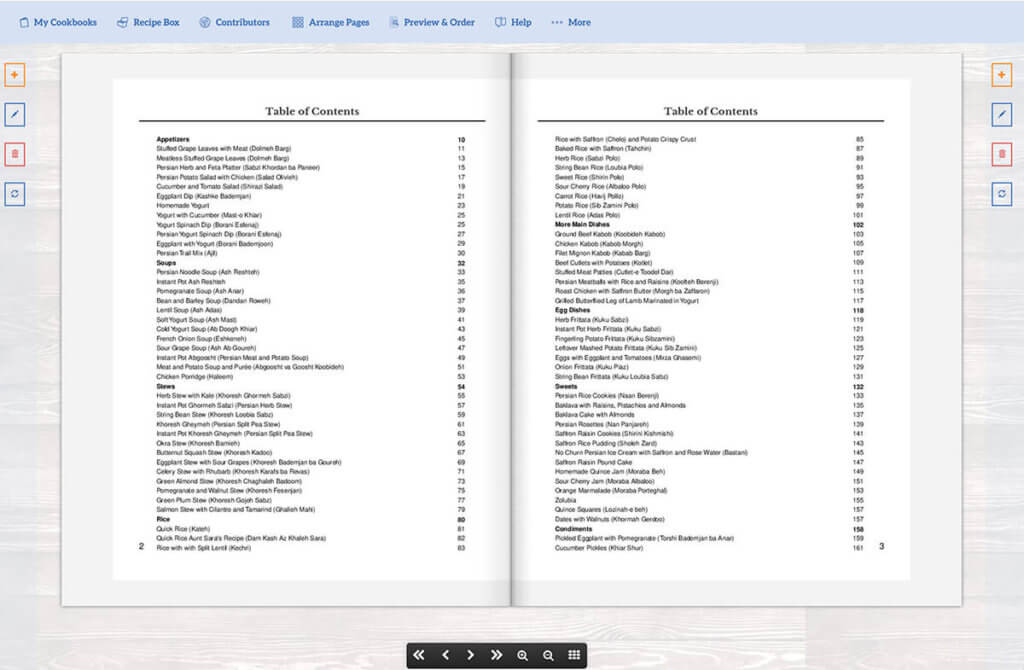Advance to next page with right chevron

pyautogui.click(x=471, y=655)
